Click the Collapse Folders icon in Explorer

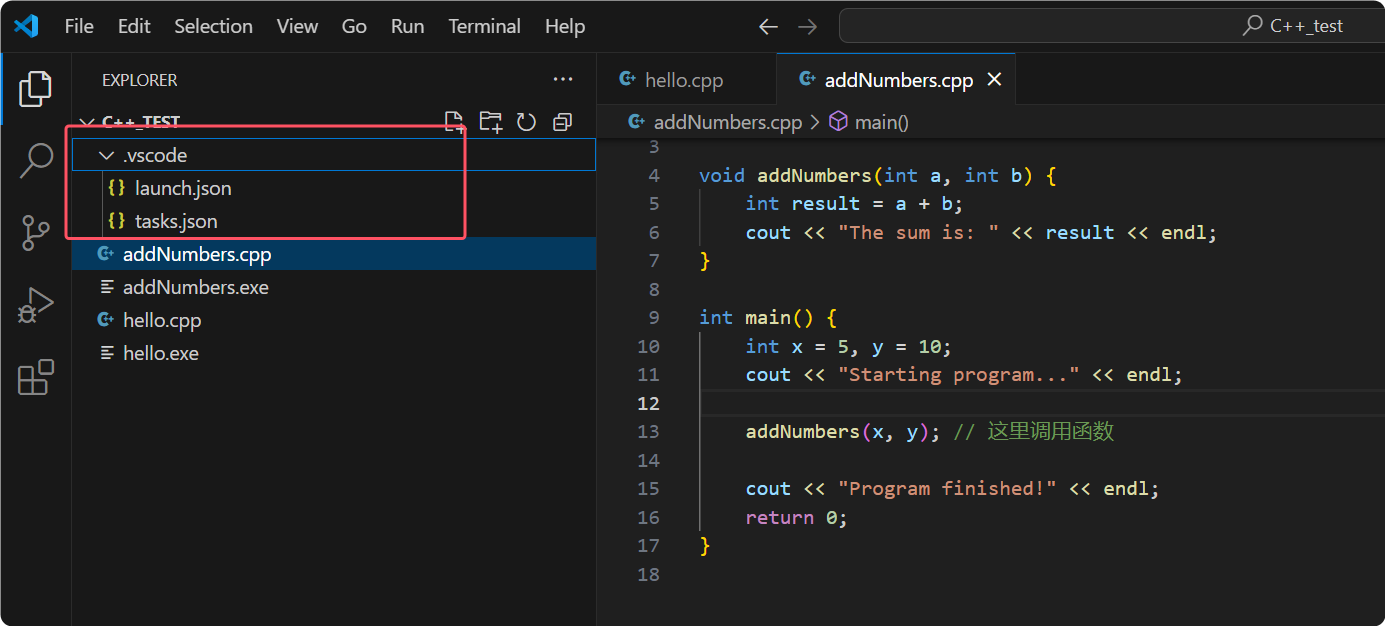tap(562, 122)
